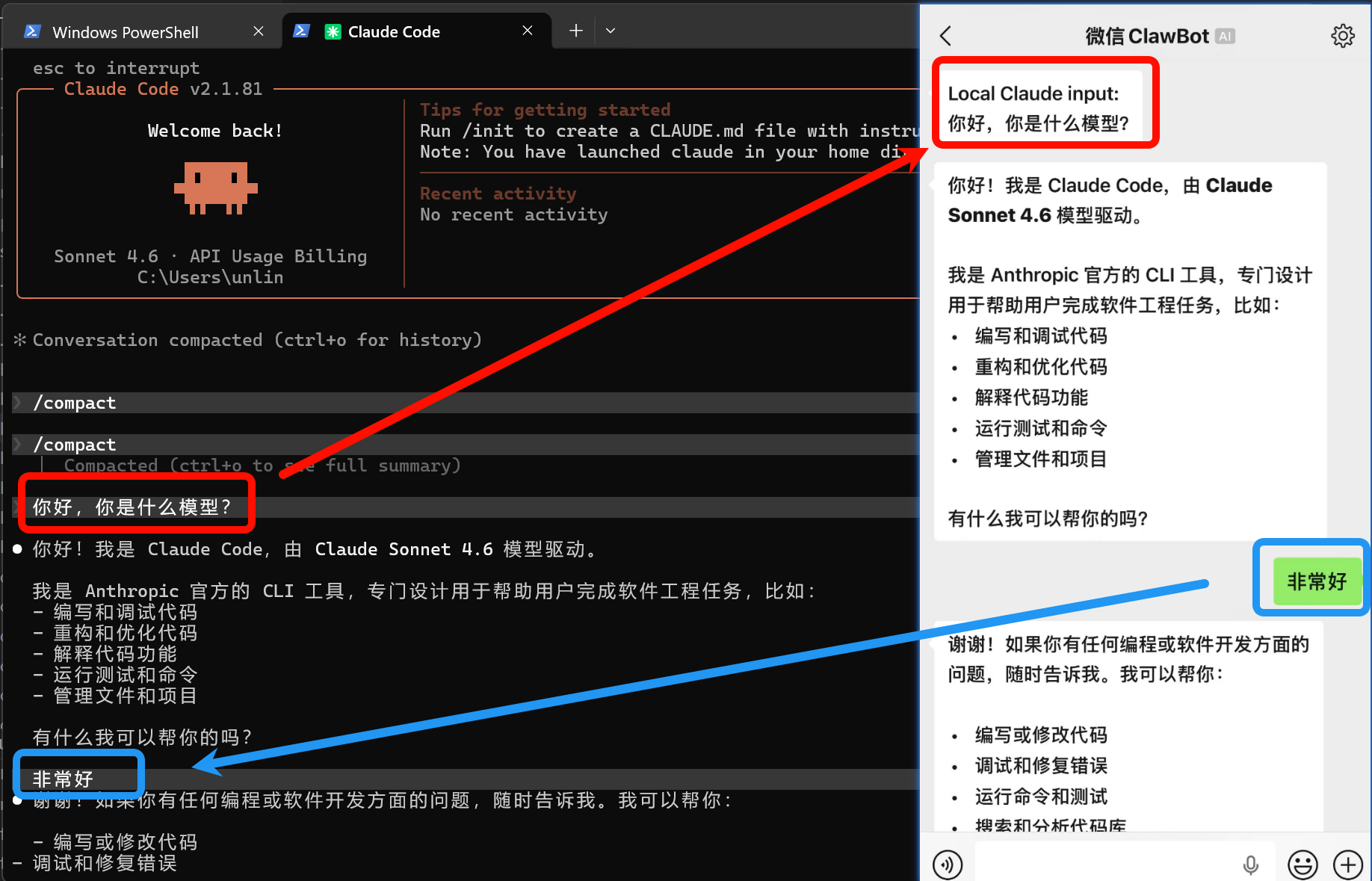Click the green Claude Code tab icon
The image size is (1372, 881).
pyautogui.click(x=333, y=31)
